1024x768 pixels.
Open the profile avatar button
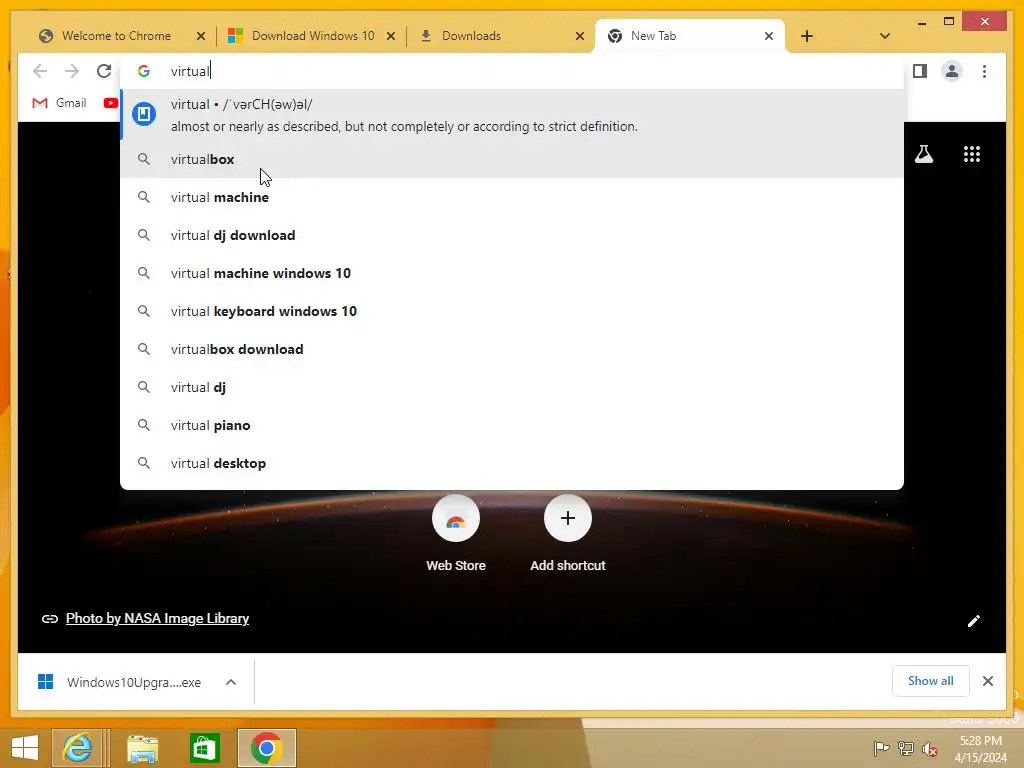click(x=952, y=71)
